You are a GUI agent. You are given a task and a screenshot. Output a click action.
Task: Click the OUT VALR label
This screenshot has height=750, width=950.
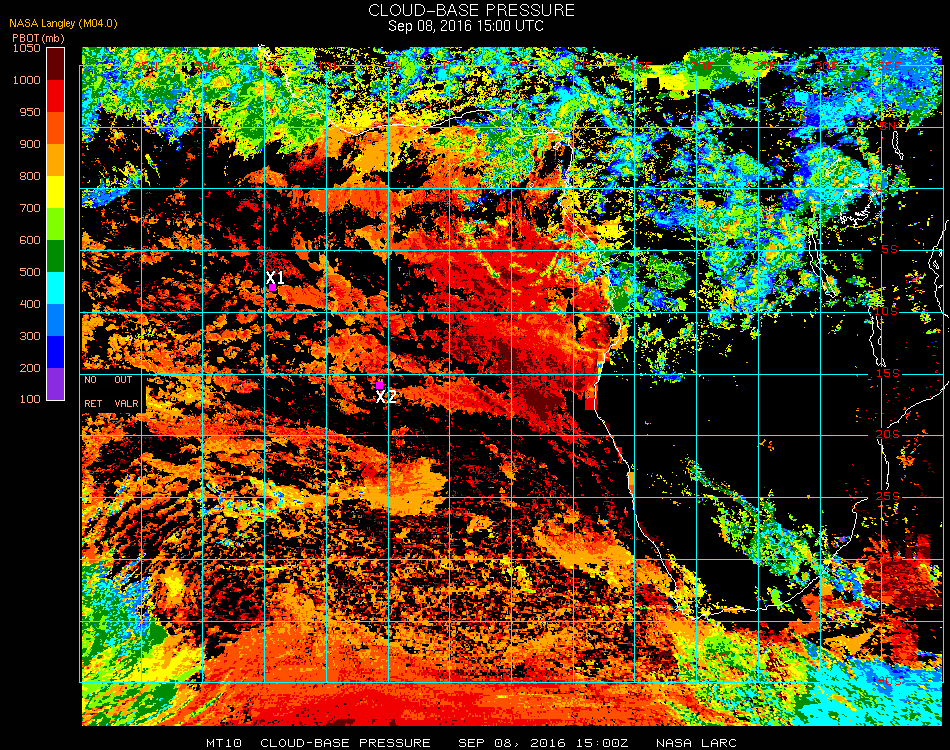coord(126,391)
